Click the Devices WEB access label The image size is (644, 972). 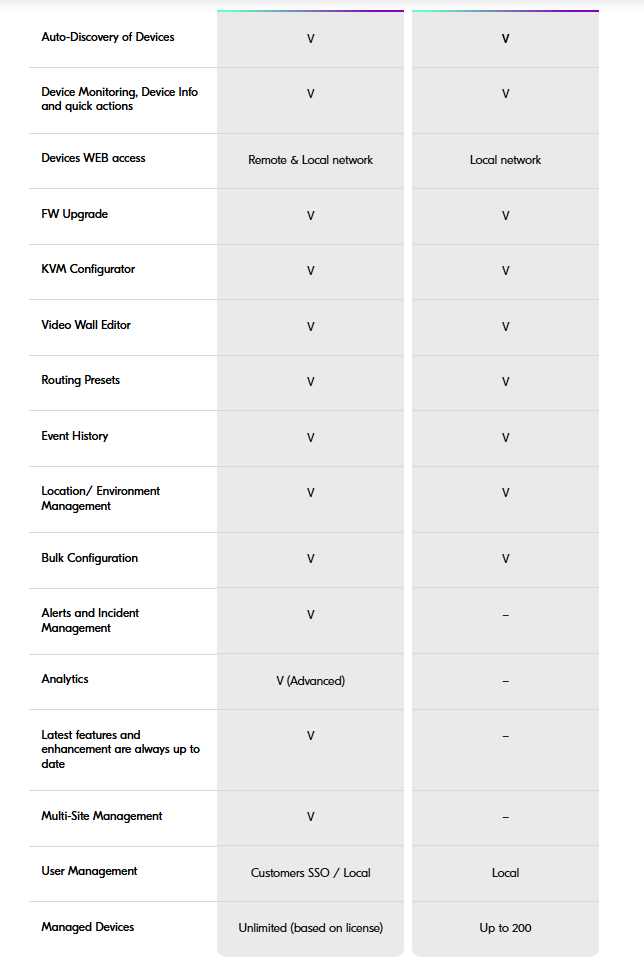pos(93,158)
